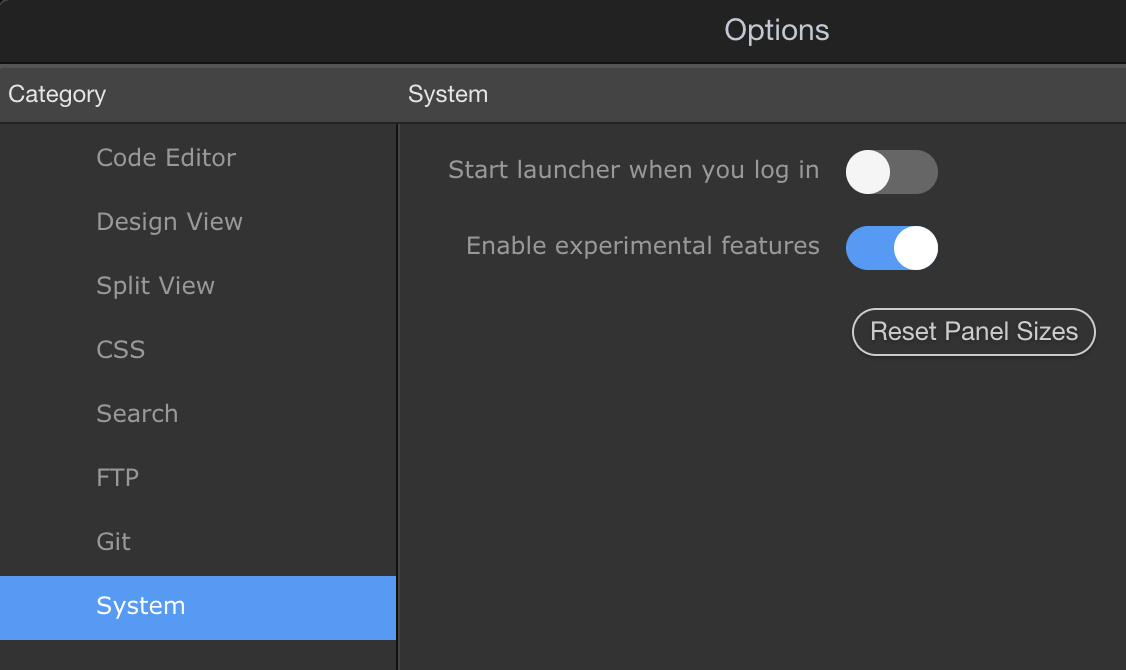1126x670 pixels.
Task: Click the Options window title
Action: (776, 31)
